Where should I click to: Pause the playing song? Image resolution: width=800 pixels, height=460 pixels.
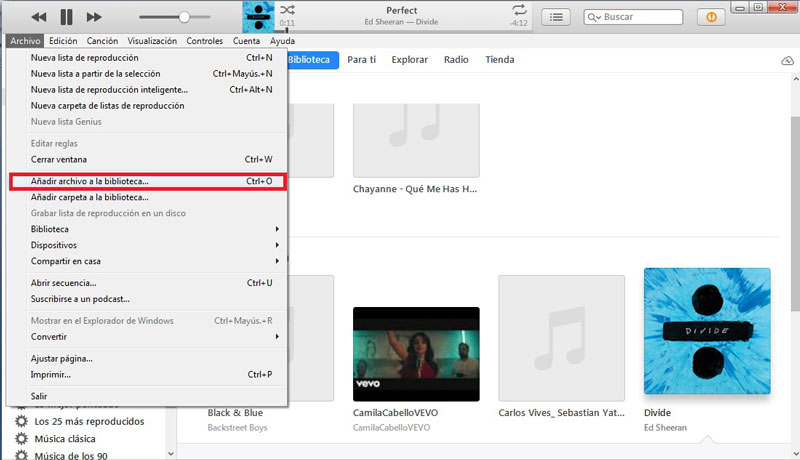pos(66,17)
